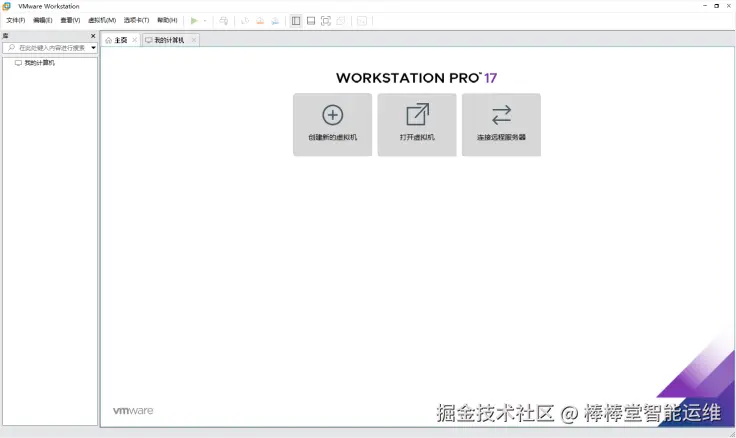Click the send Ctrl+Alt+Del toolbar icon
The height and width of the screenshot is (438, 736).
[x=223, y=21]
